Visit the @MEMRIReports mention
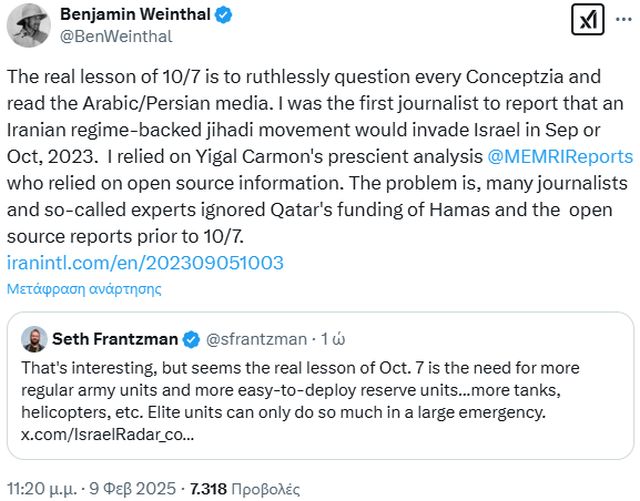640x501 pixels. tap(560, 156)
